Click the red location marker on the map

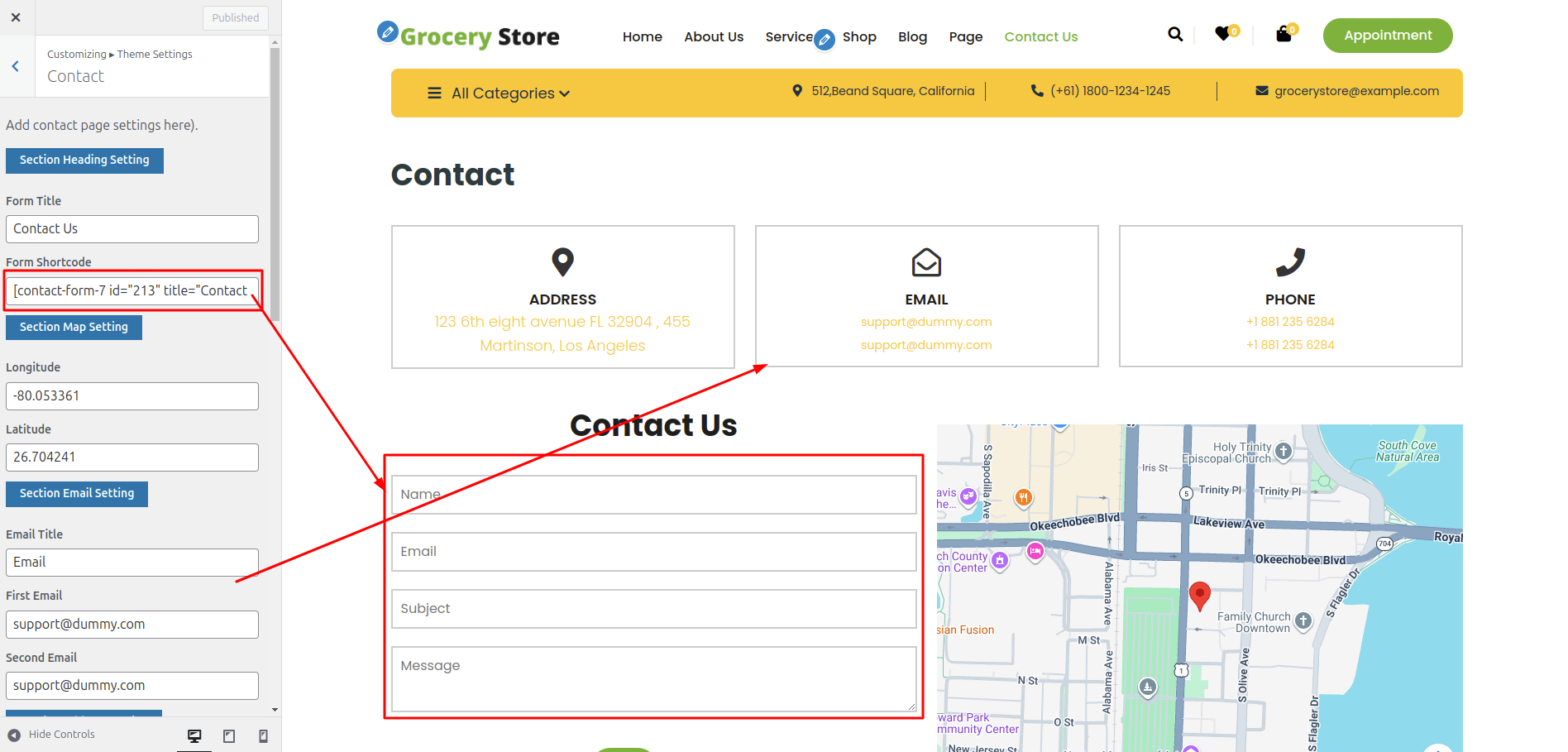pyautogui.click(x=1199, y=596)
